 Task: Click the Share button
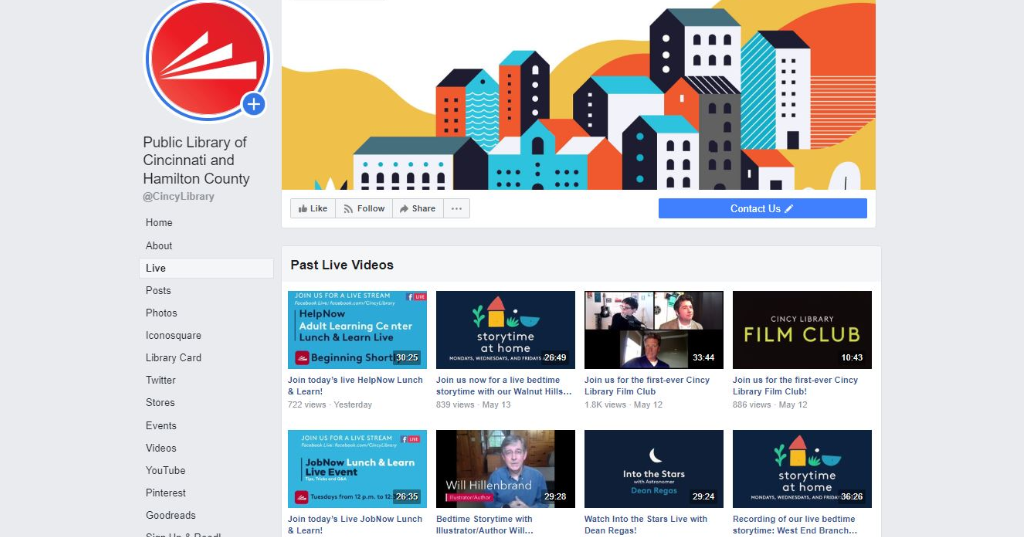tap(418, 208)
